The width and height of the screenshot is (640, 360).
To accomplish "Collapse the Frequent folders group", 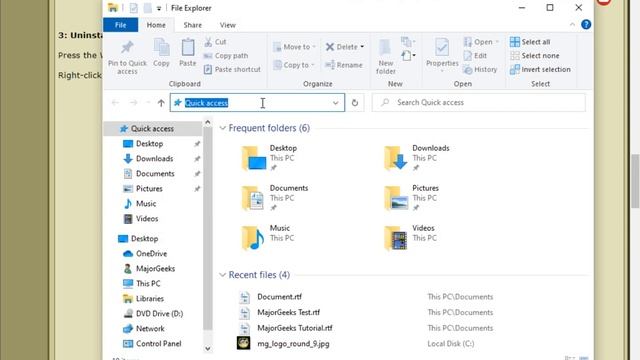I will point(222,128).
